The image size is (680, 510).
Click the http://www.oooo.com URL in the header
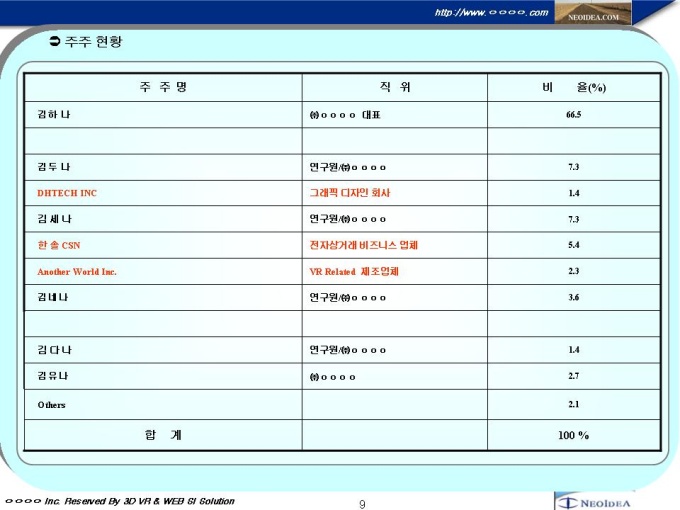pos(491,13)
